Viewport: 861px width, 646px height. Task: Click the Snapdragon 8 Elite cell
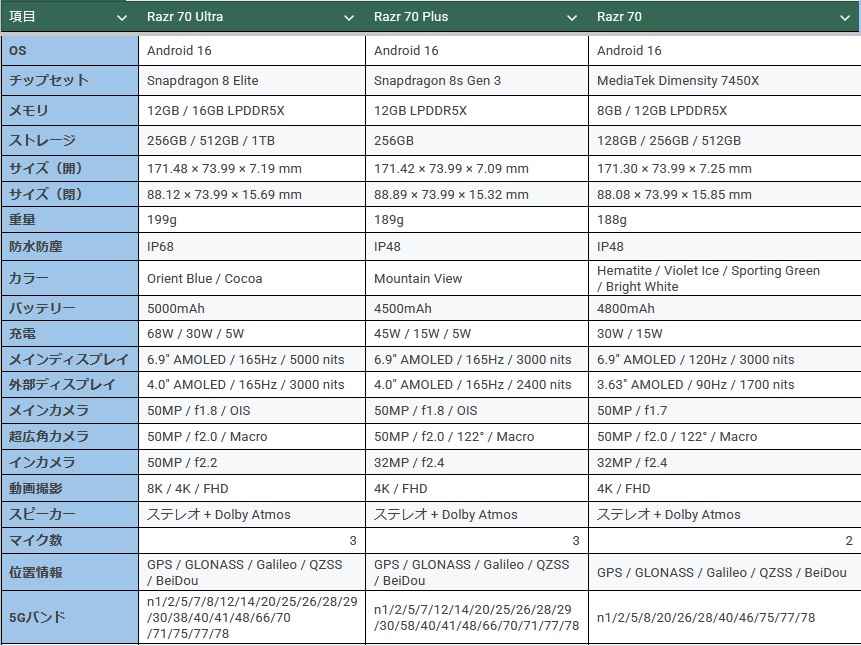(x=252, y=81)
